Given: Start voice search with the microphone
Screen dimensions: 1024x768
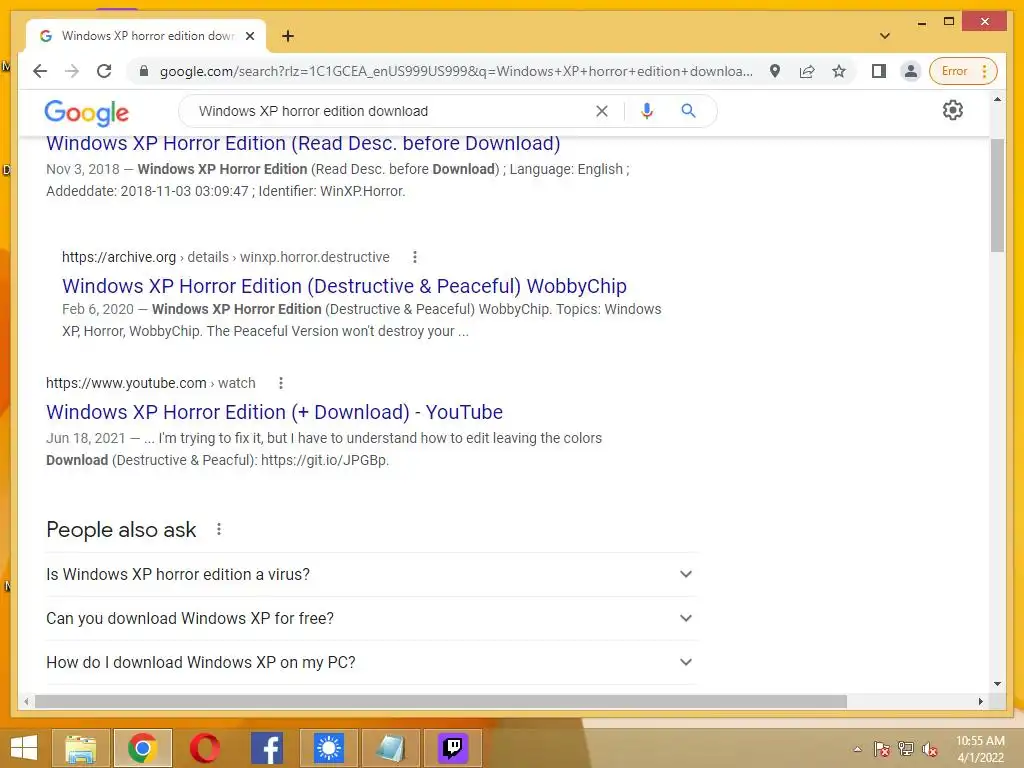Looking at the screenshot, I should [647, 111].
